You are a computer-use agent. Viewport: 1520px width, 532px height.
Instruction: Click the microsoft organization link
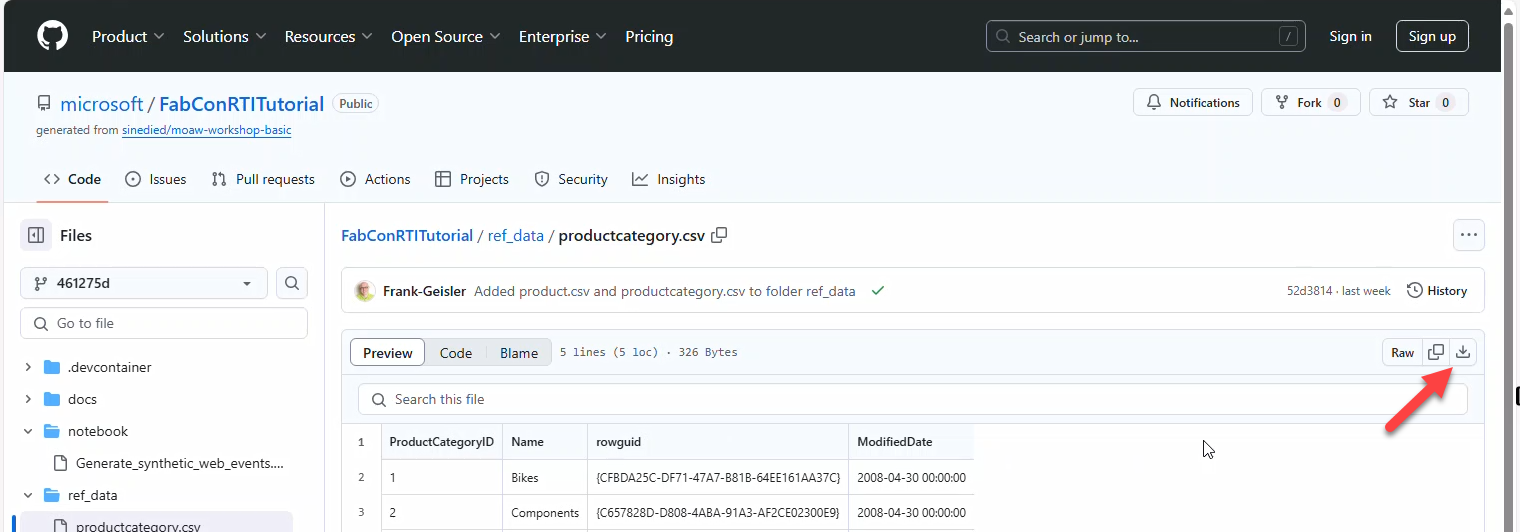click(x=102, y=104)
